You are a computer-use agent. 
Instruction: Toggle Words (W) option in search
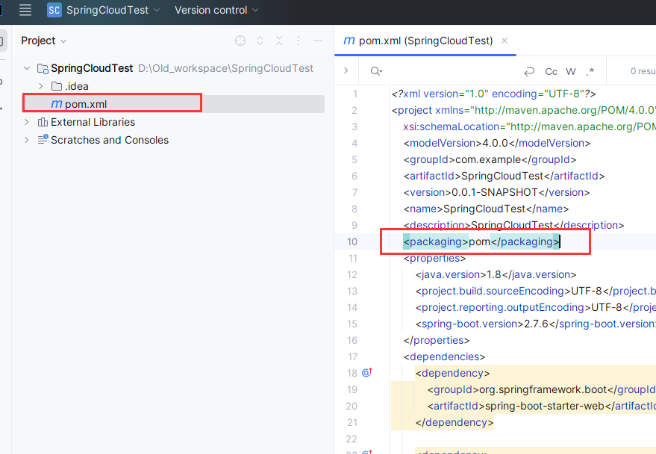(571, 71)
